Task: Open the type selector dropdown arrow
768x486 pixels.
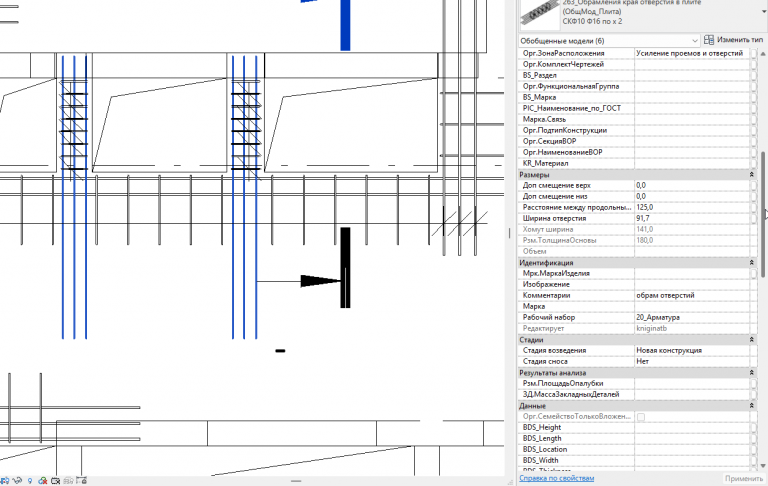Action: tap(764, 12)
